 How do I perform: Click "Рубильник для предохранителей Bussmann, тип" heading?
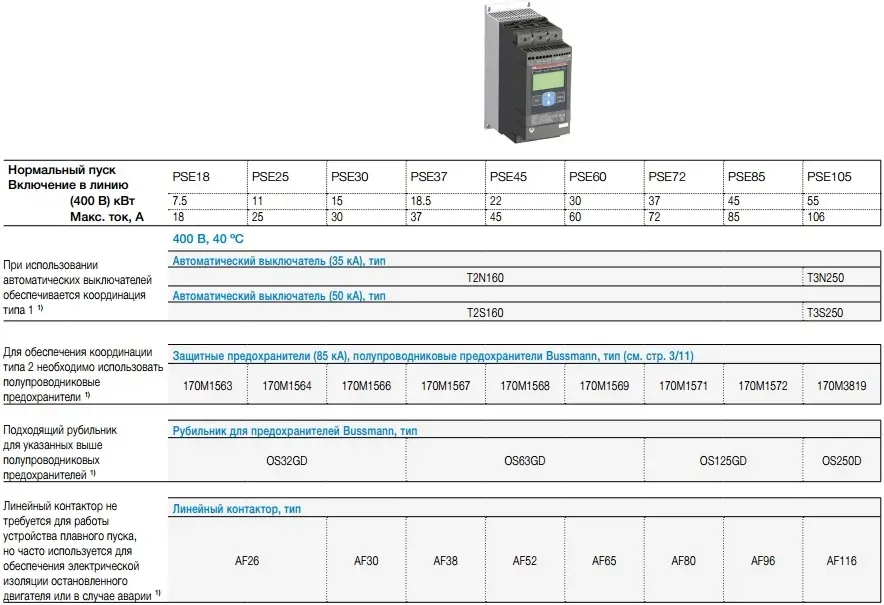tap(295, 431)
